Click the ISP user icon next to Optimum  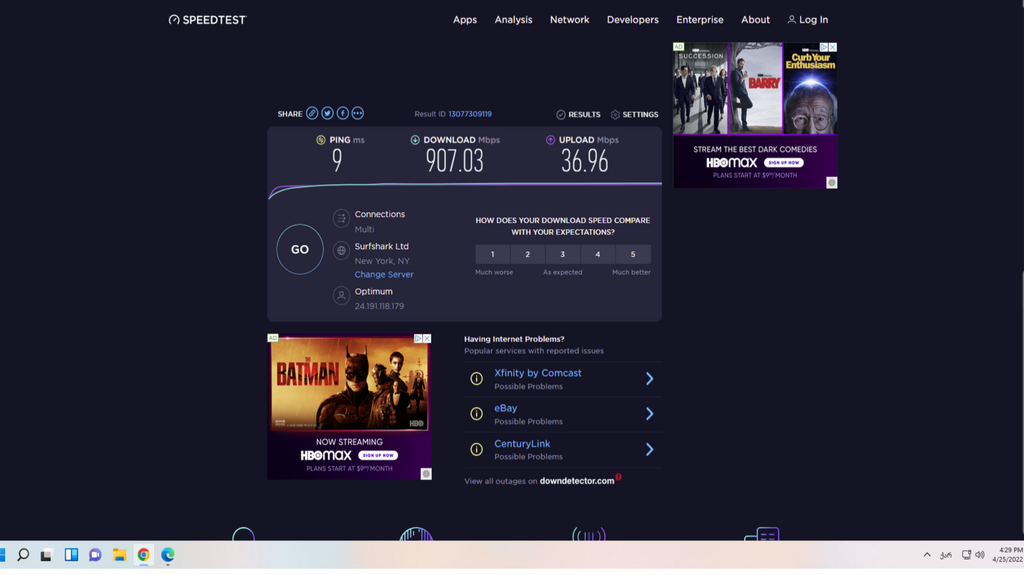(x=341, y=295)
